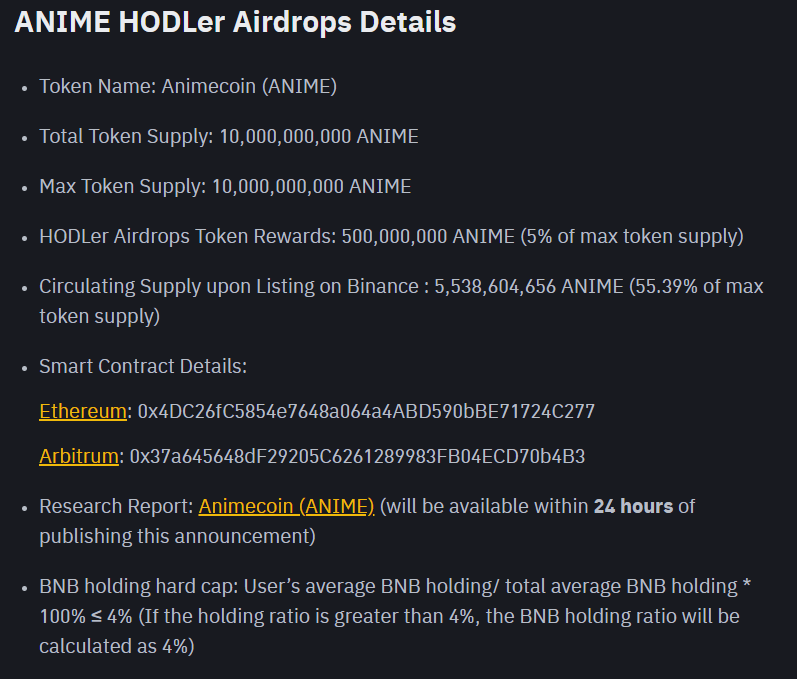797x679 pixels.
Task: Click the ANIME HODLer Airdrops Details heading
Action: coord(235,22)
